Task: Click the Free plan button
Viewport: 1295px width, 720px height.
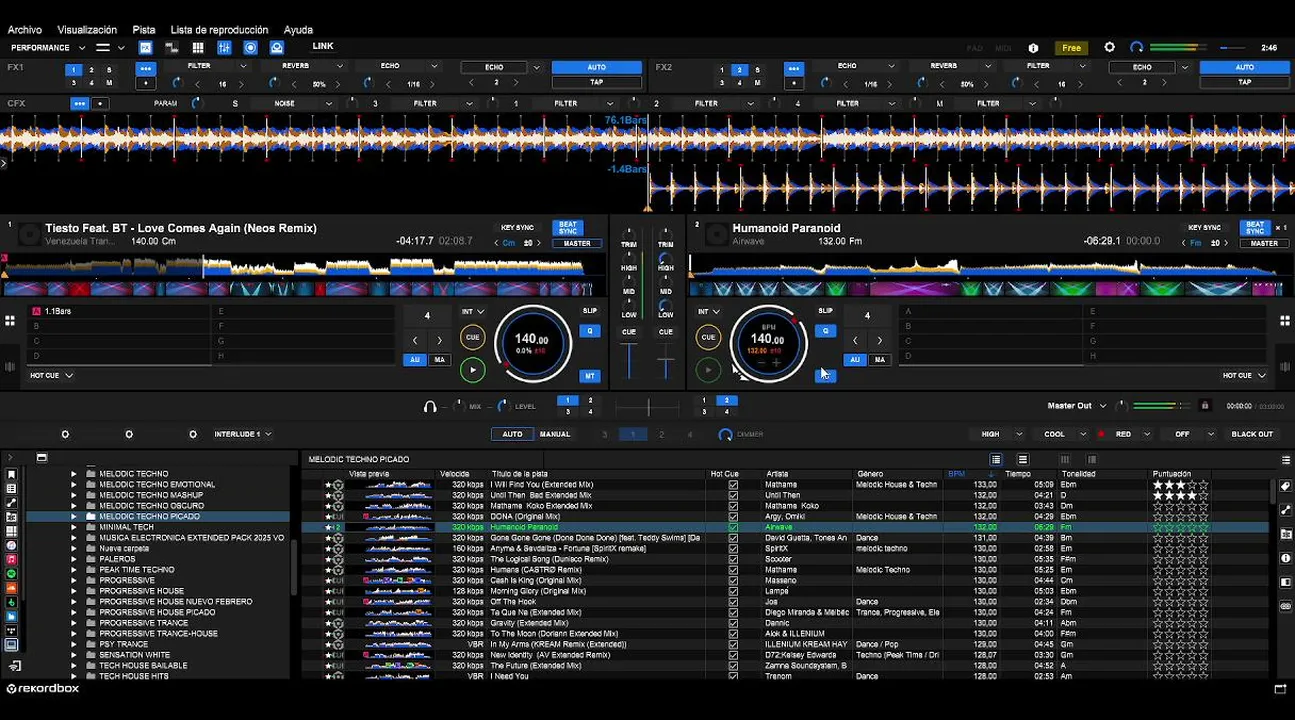Action: click(x=1071, y=48)
